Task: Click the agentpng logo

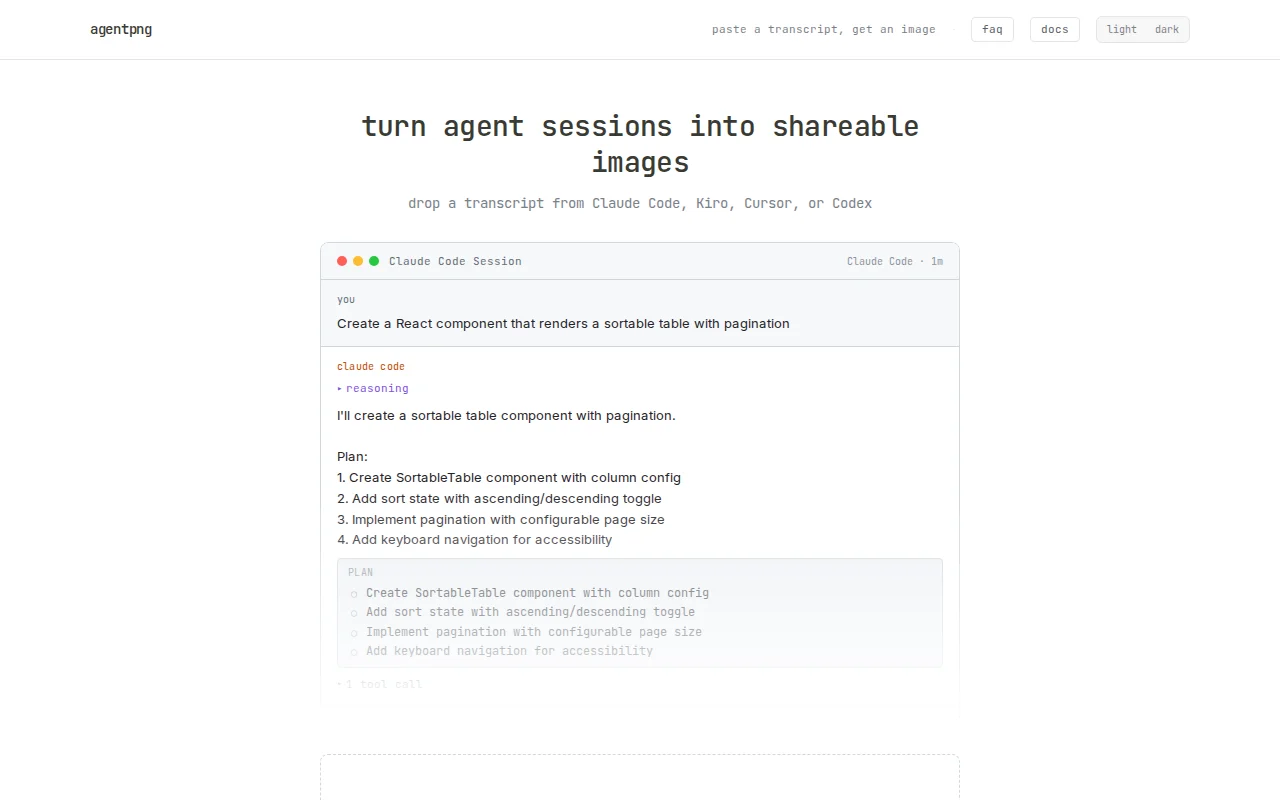Action: click(x=121, y=29)
